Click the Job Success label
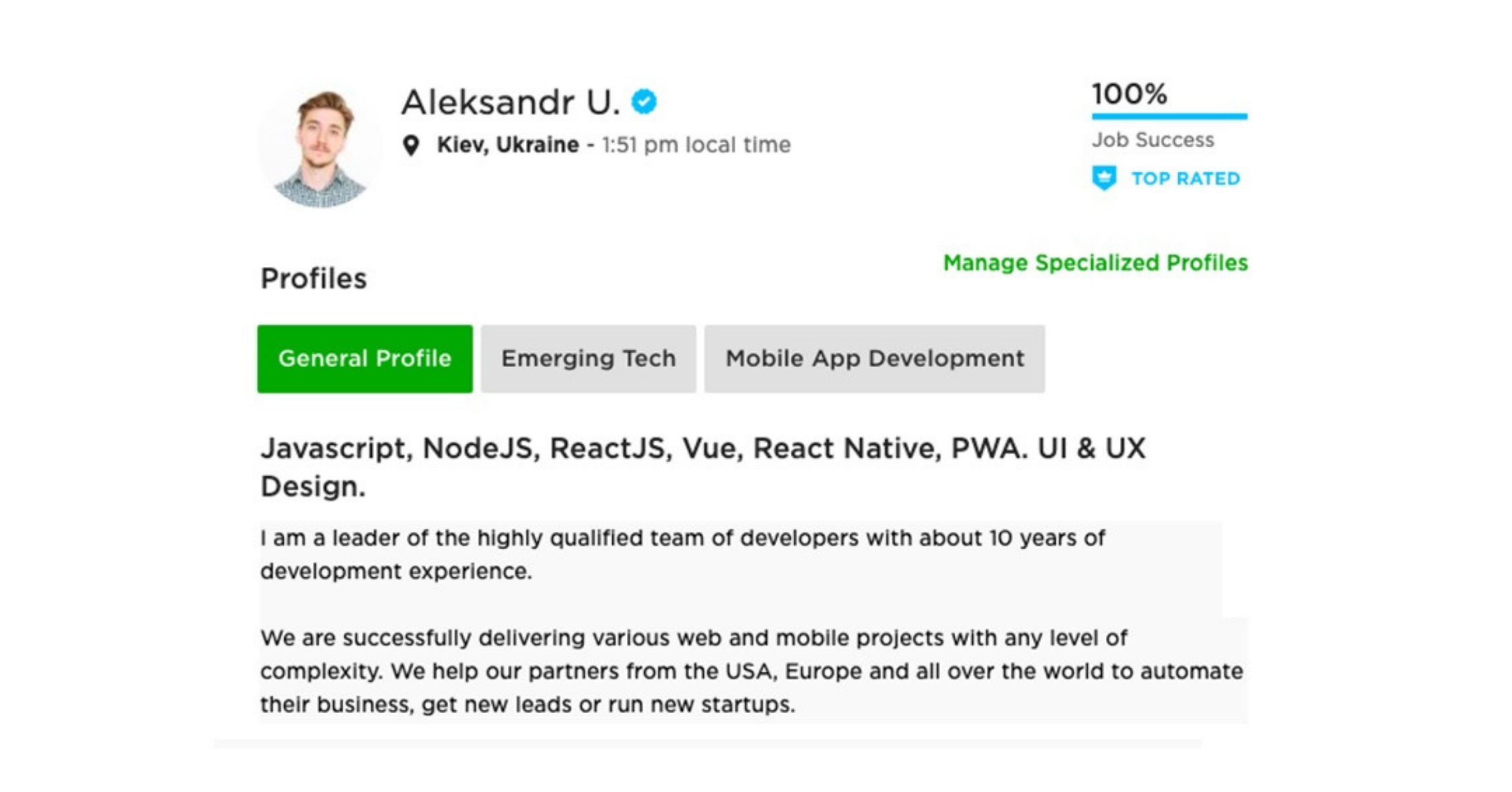1512x792 pixels. (1154, 140)
